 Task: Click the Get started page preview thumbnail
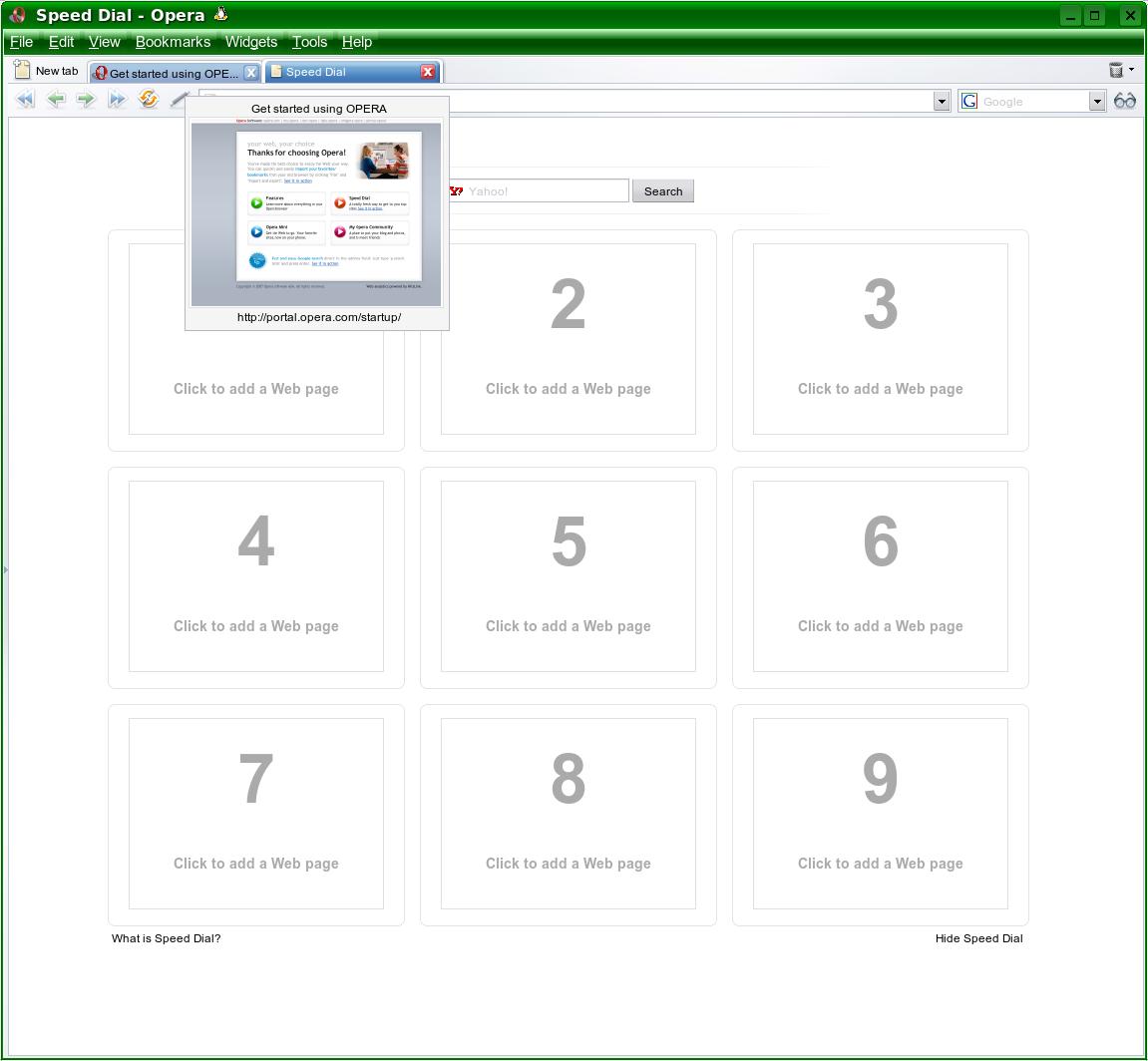[x=316, y=211]
